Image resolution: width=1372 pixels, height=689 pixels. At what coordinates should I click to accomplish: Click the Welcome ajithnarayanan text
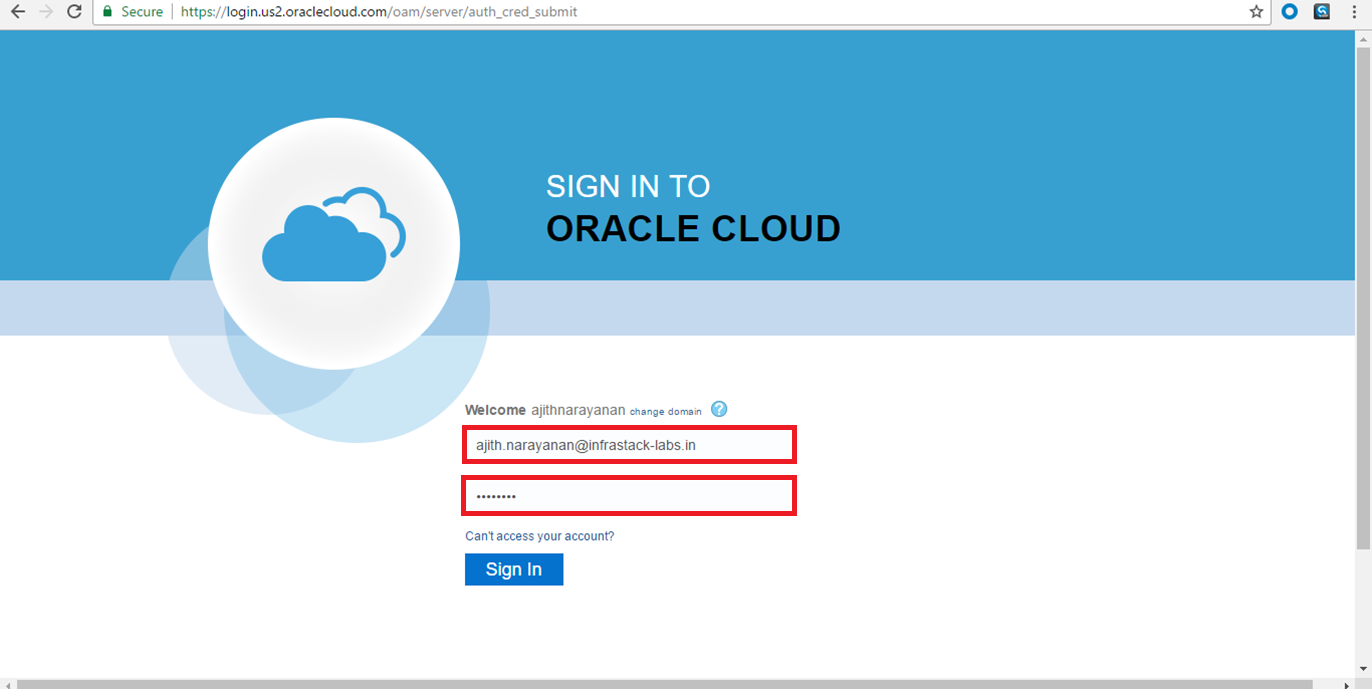coord(545,410)
